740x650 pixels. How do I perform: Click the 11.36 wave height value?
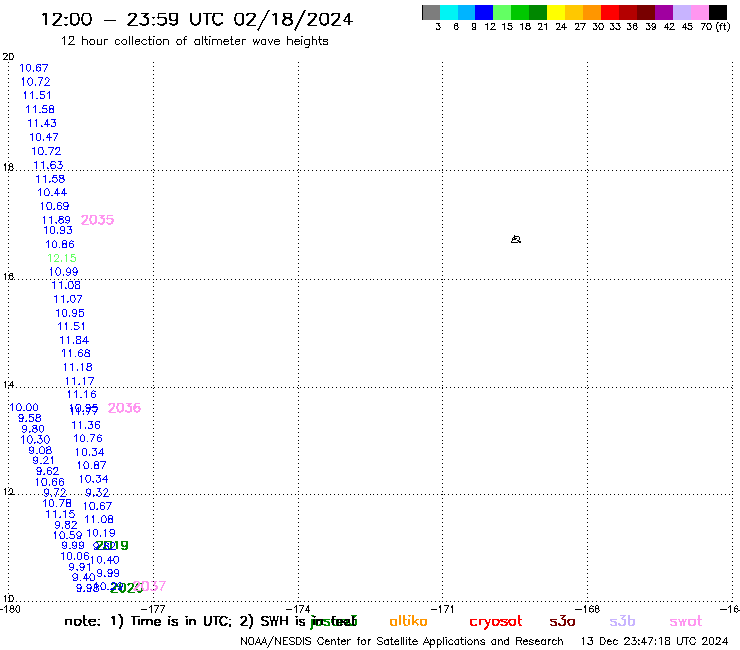pyautogui.click(x=86, y=425)
